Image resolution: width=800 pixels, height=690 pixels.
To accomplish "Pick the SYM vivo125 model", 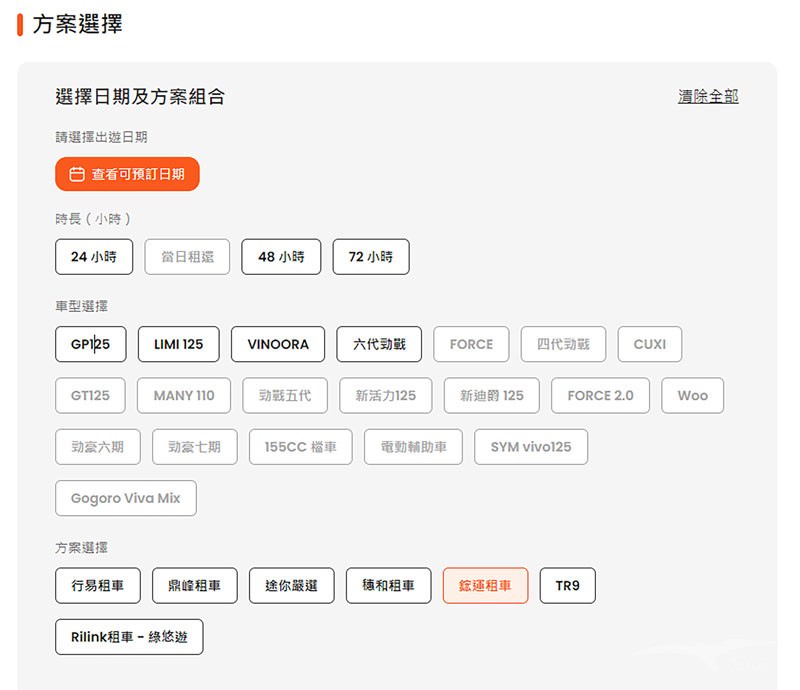I will coord(531,447).
